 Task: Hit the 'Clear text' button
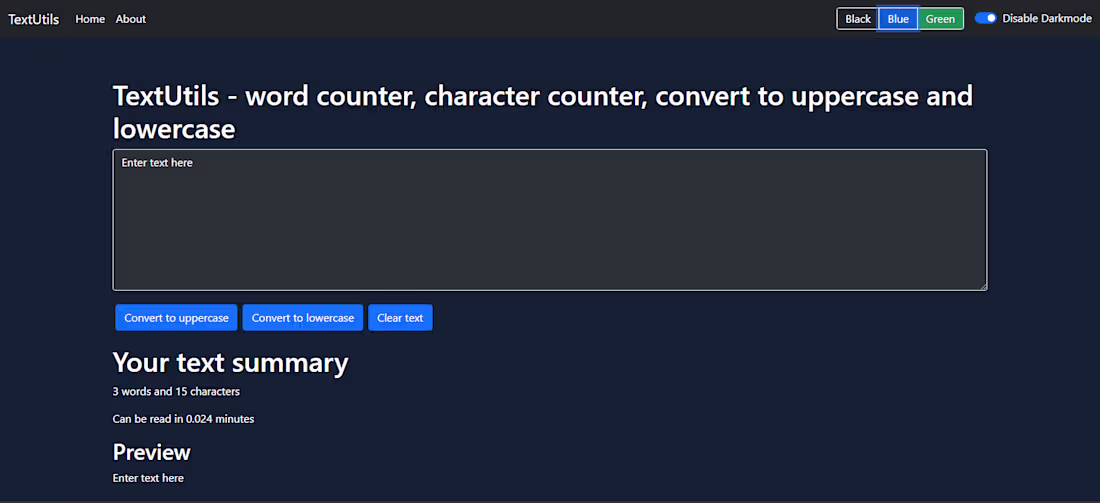click(400, 318)
